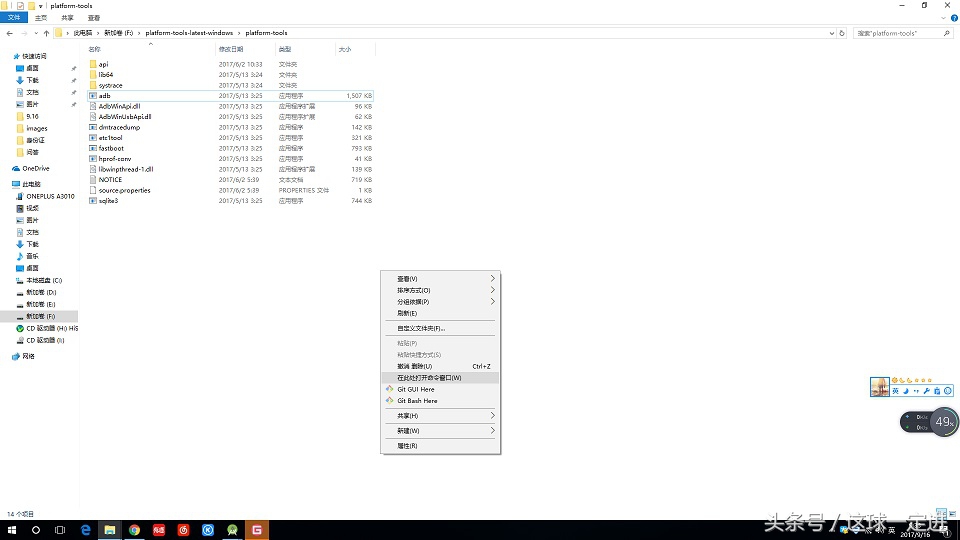Image resolution: width=960 pixels, height=540 pixels.
Task: Select hprof-conv application
Action: click(x=114, y=159)
